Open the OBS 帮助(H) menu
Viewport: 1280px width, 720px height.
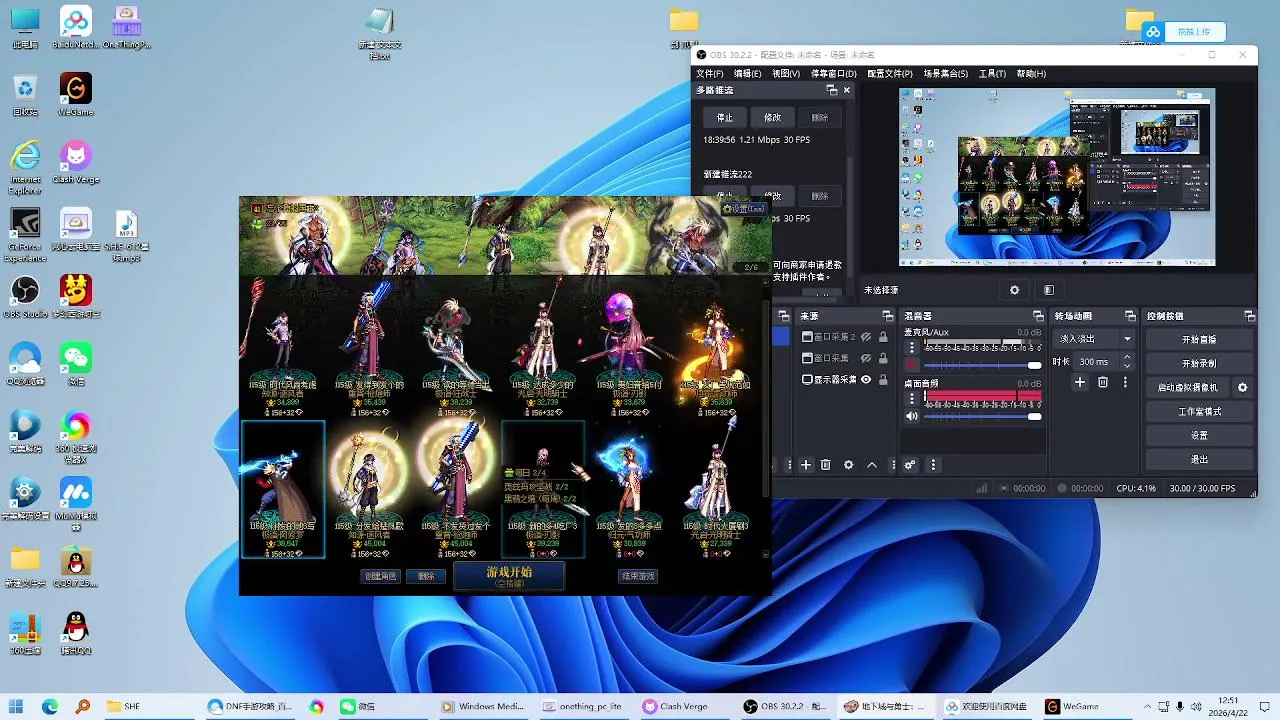click(x=1031, y=73)
